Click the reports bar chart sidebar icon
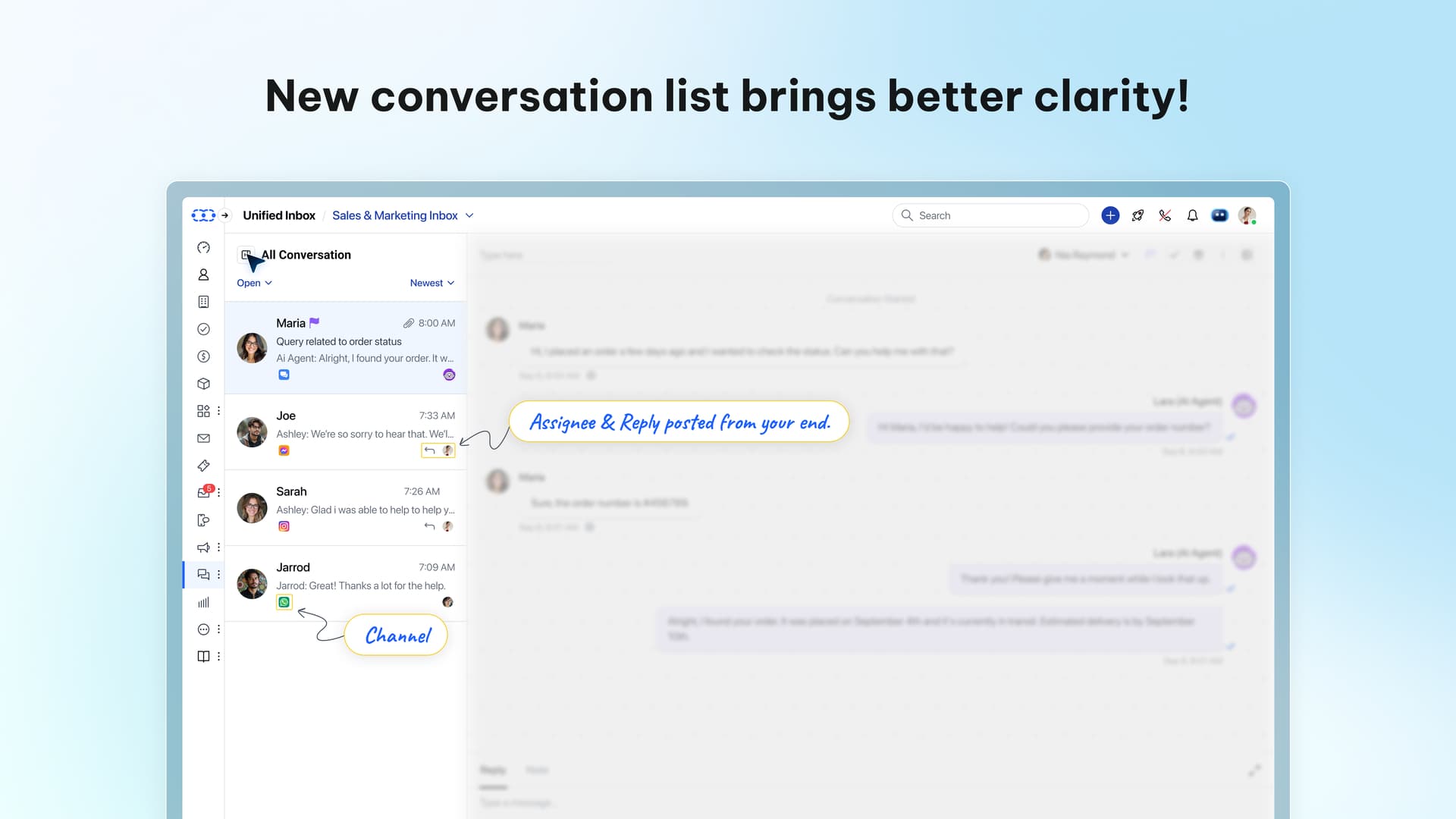The image size is (1456, 819). pyautogui.click(x=203, y=602)
